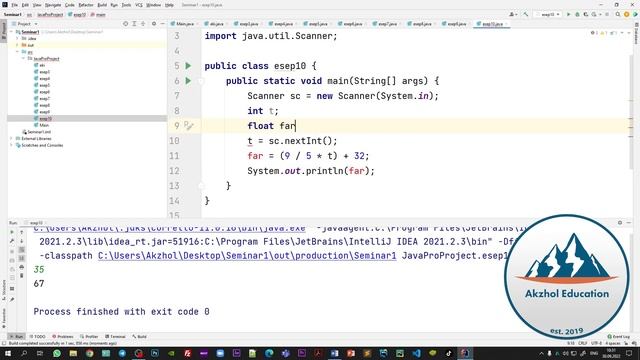Place cursor on line 11 far formula
This screenshot has width=640, height=360.
coord(308,156)
